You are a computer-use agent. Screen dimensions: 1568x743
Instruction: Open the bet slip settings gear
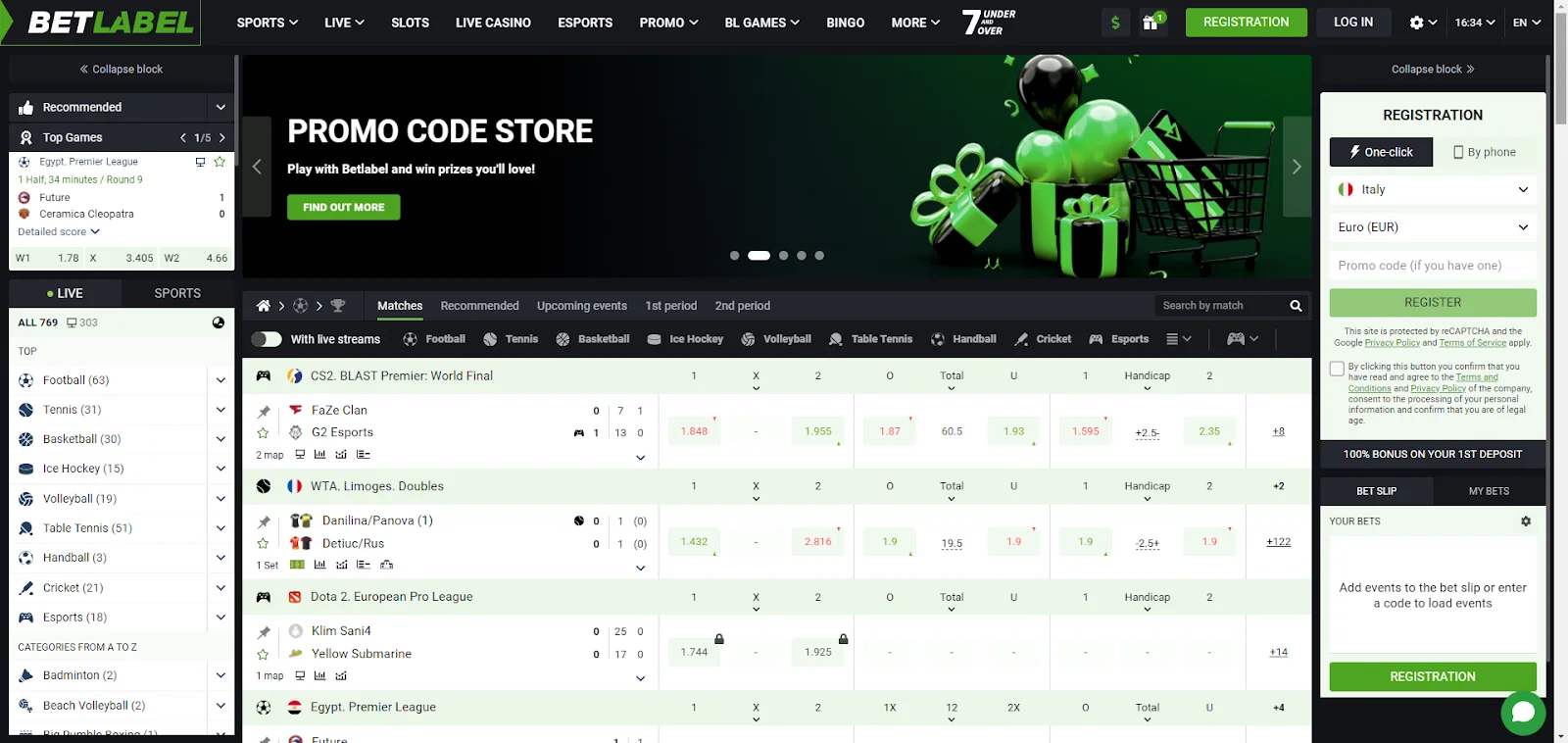coord(1525,521)
